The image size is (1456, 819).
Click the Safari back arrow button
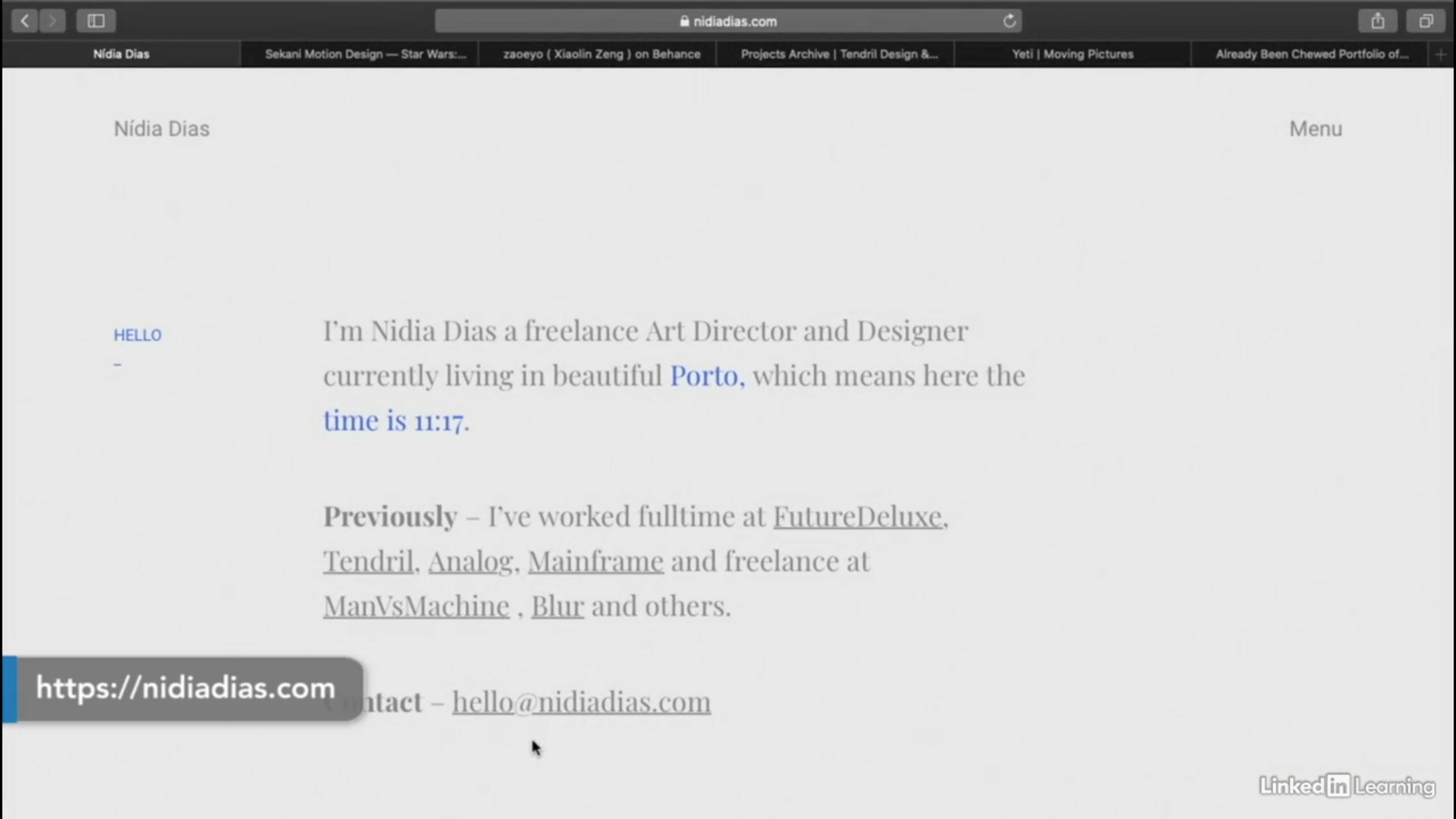tap(24, 22)
